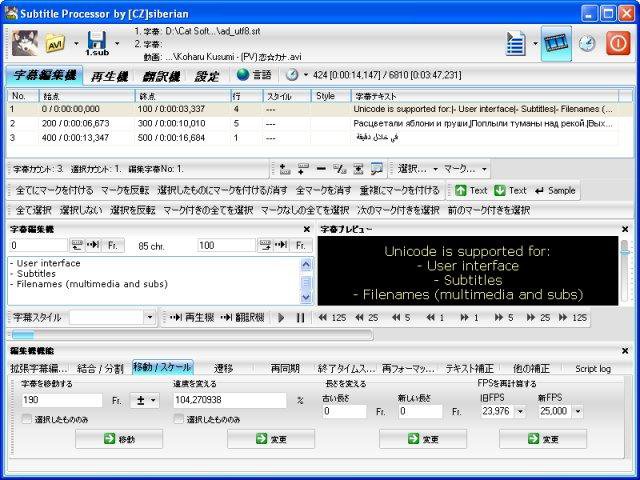Open the 新FPS 25,000 dropdown

(578, 411)
